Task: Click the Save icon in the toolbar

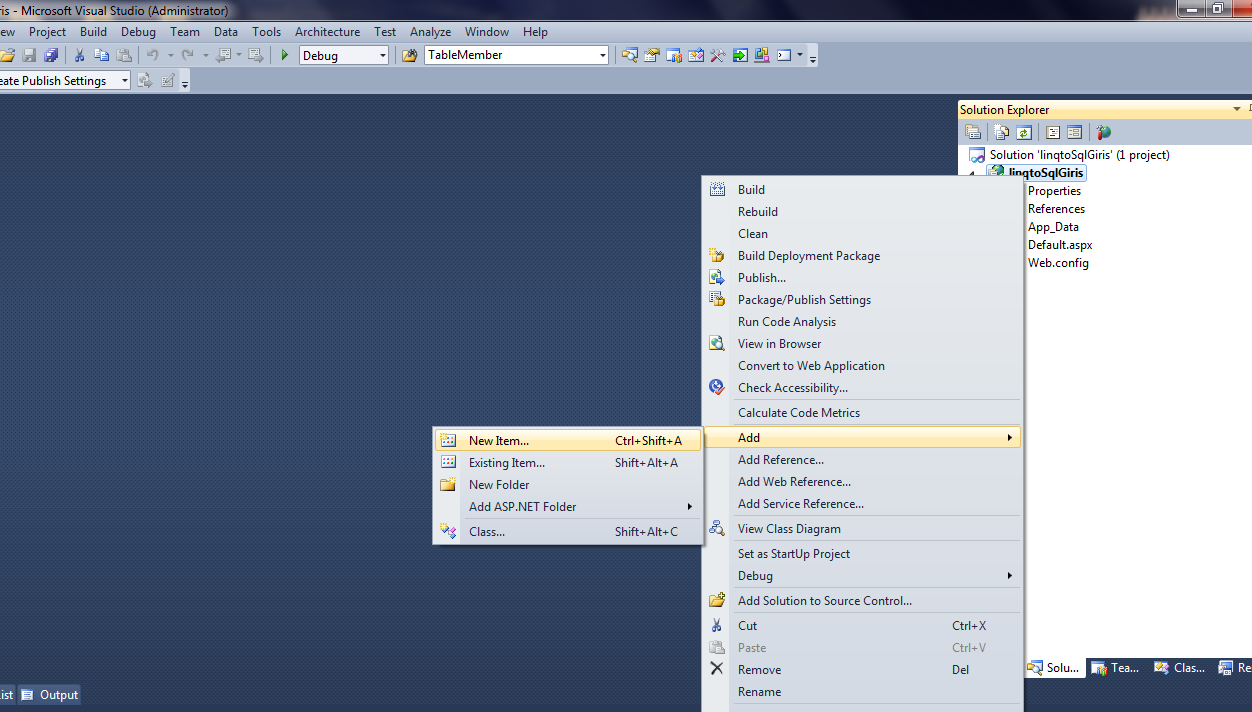Action: point(29,55)
